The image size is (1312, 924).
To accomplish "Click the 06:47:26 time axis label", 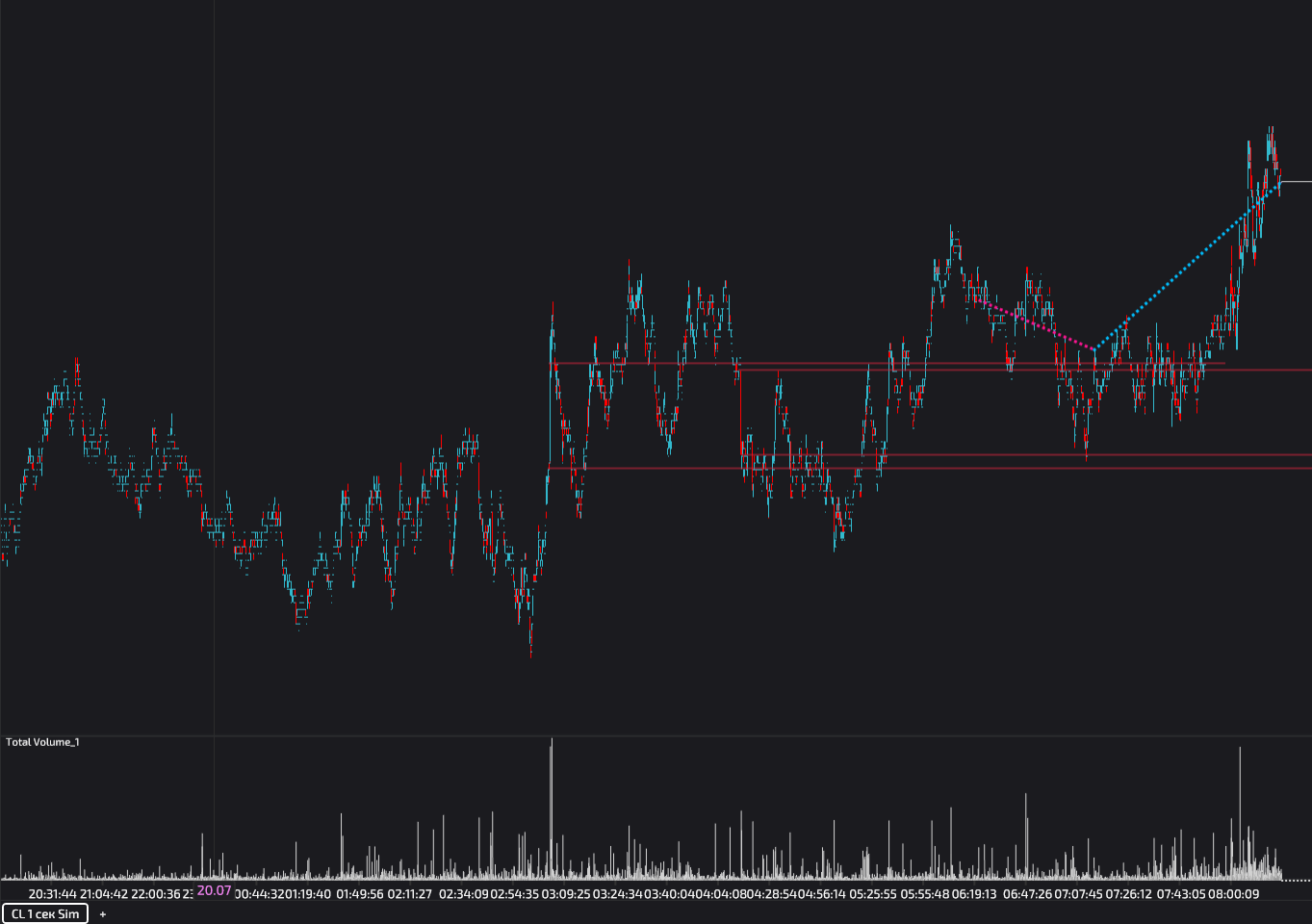I will (x=1027, y=893).
